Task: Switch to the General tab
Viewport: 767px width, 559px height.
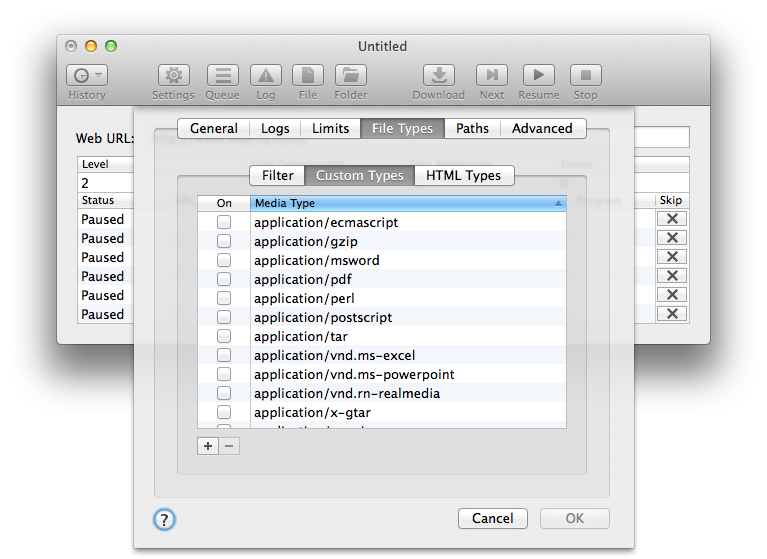Action: (214, 129)
